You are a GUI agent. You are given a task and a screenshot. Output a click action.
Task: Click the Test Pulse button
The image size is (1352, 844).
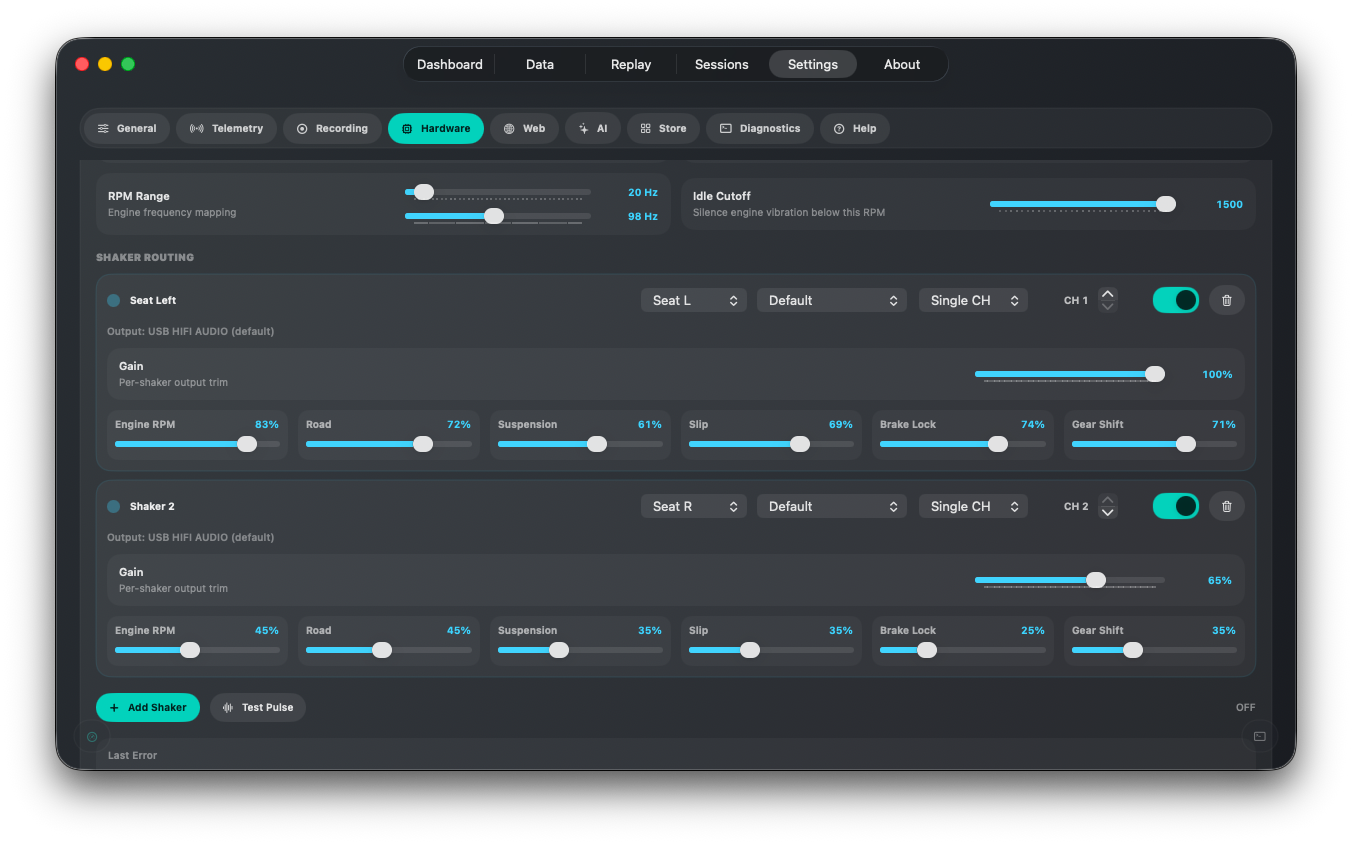(258, 707)
